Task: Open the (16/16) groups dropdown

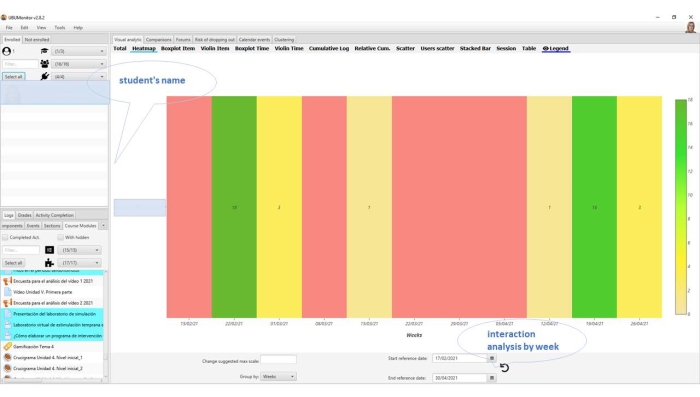Action: pos(79,64)
